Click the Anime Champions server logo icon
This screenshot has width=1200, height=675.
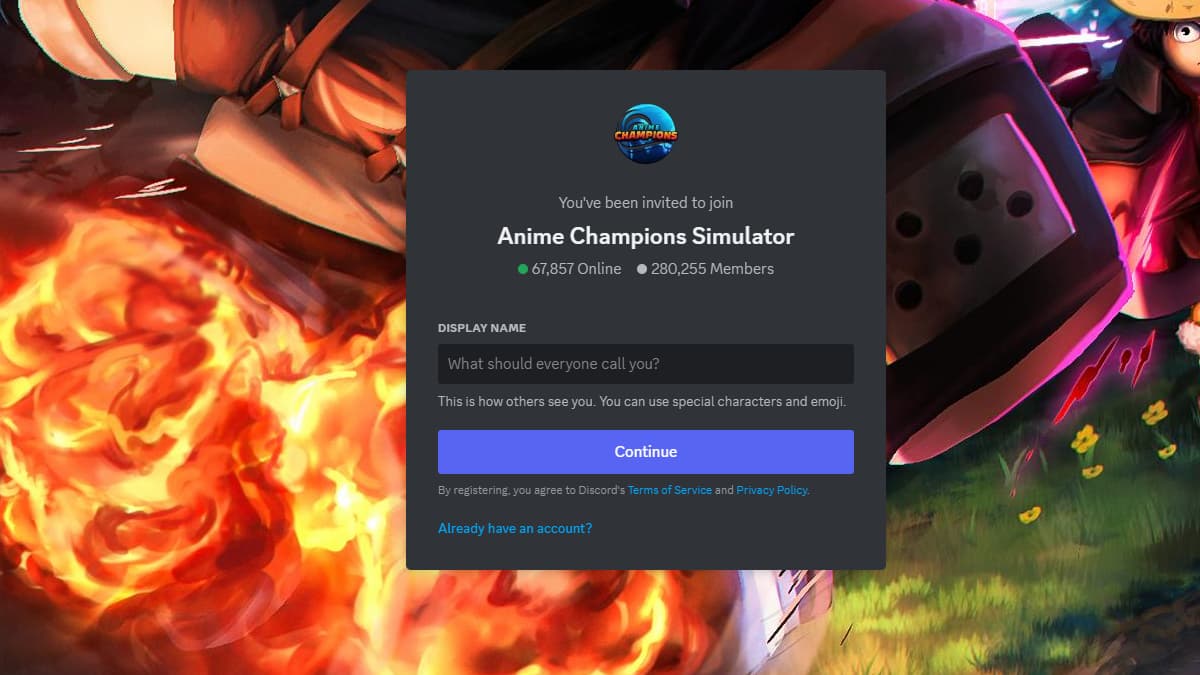[646, 133]
